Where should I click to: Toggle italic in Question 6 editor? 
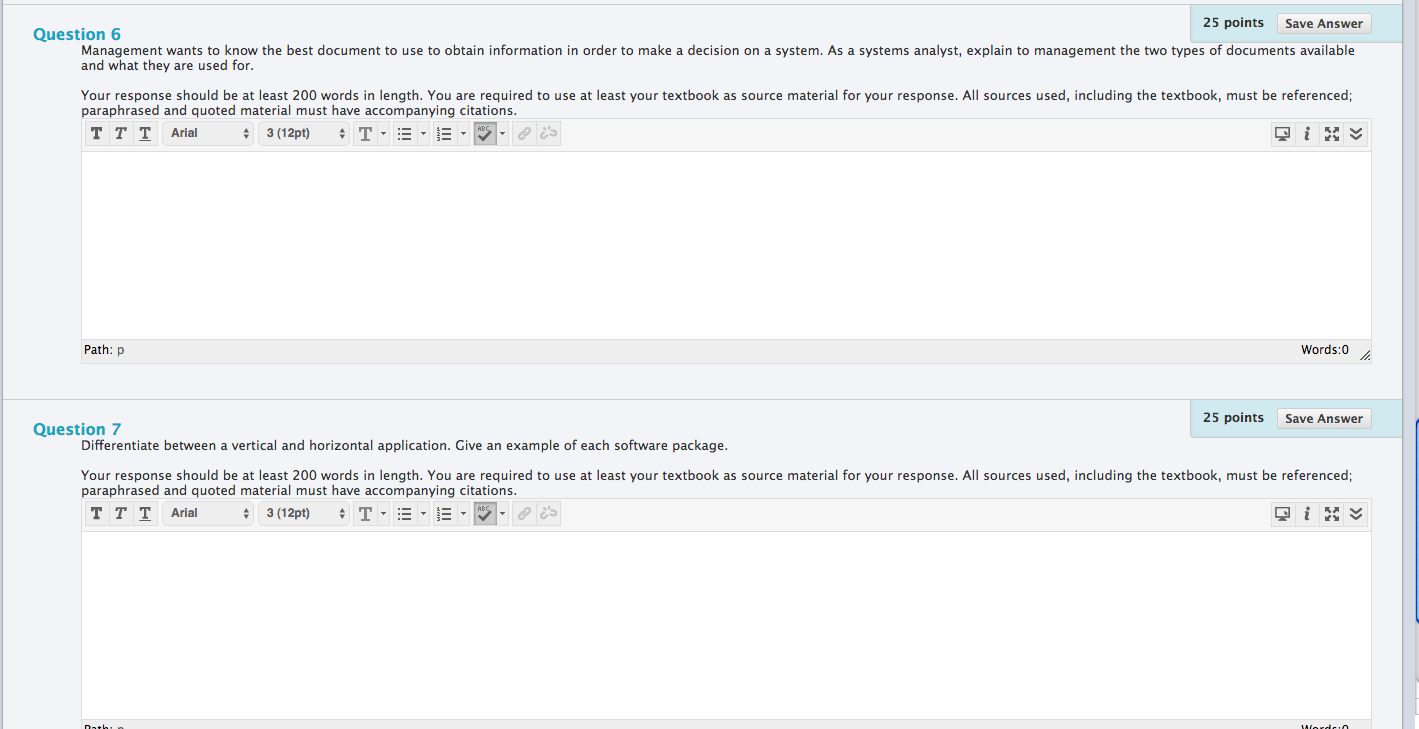120,134
